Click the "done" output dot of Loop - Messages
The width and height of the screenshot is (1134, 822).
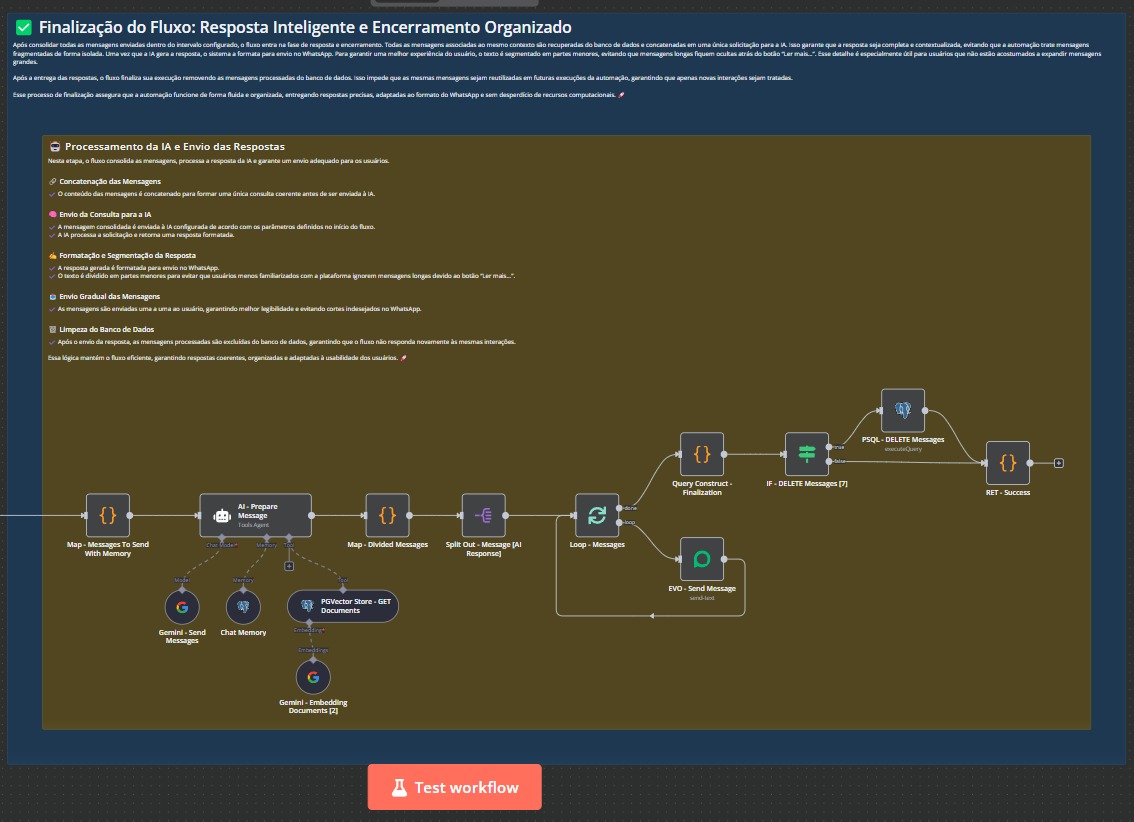pyautogui.click(x=619, y=508)
